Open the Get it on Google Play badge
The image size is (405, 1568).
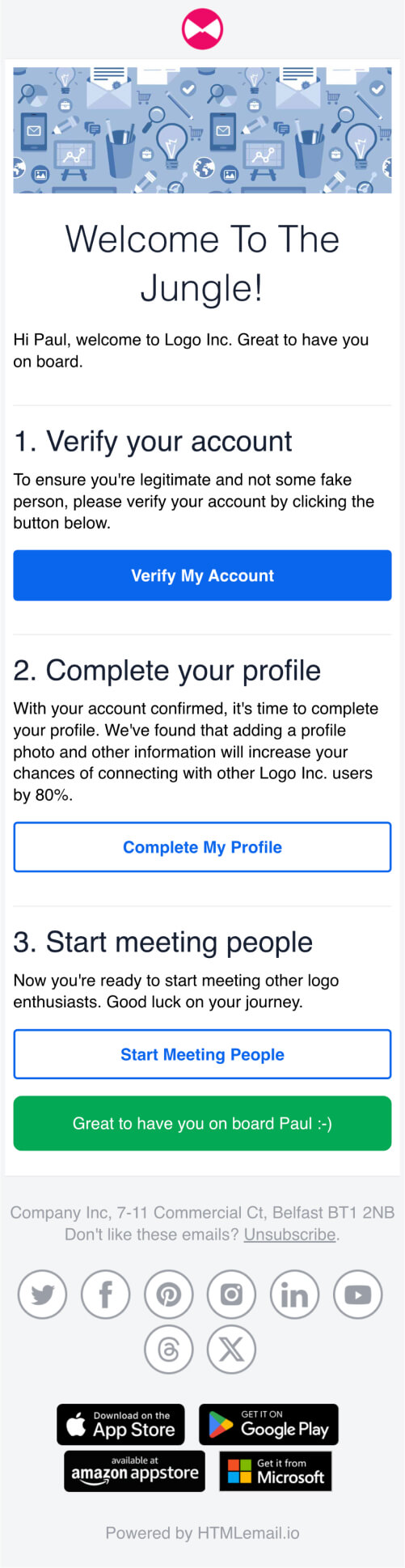[268, 1424]
